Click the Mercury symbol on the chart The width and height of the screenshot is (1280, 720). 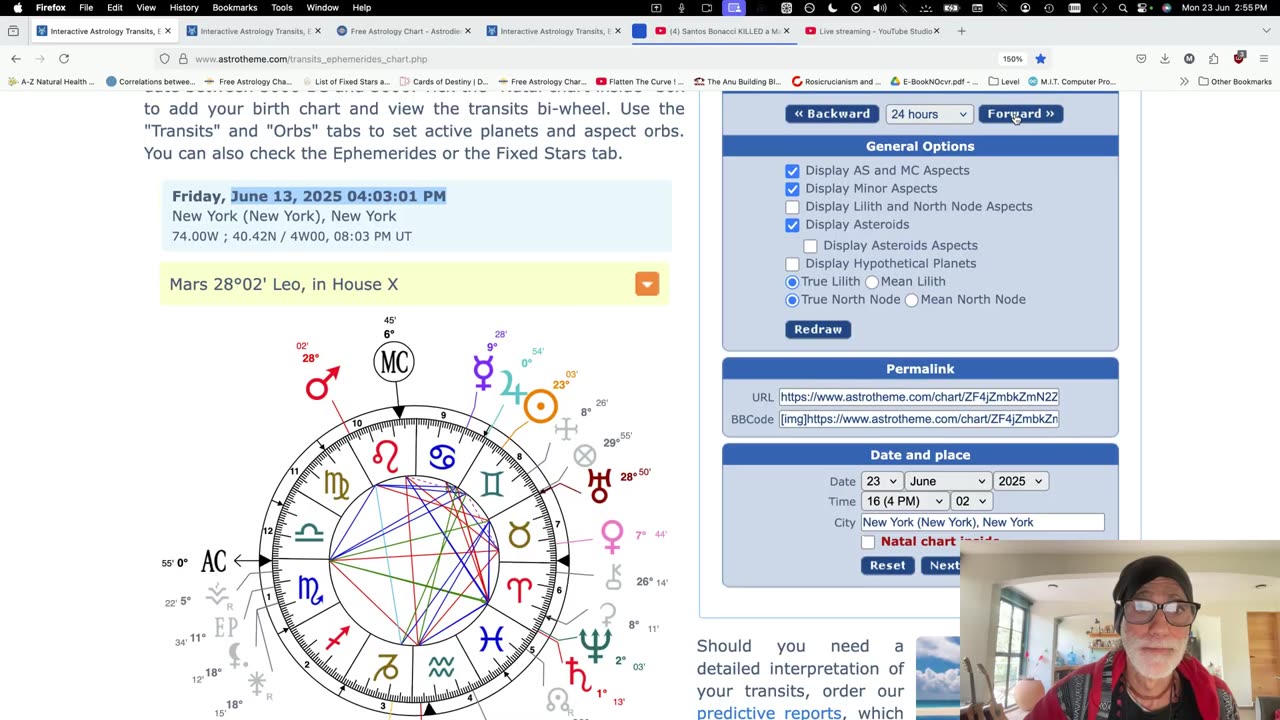(x=483, y=373)
